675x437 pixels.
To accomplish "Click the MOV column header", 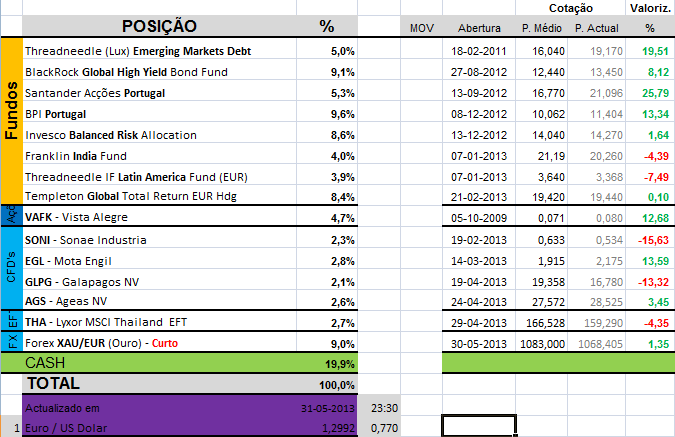I will [421, 28].
